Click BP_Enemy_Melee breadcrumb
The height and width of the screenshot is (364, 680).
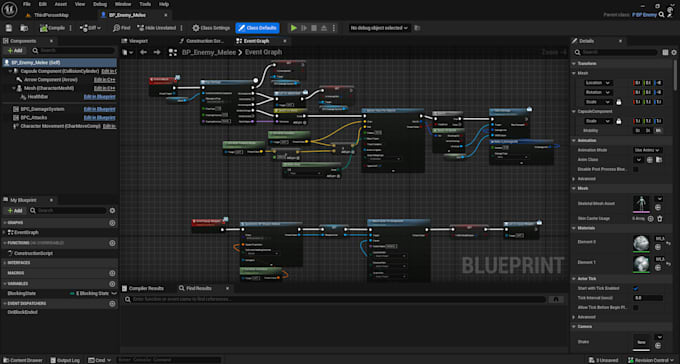(x=209, y=52)
